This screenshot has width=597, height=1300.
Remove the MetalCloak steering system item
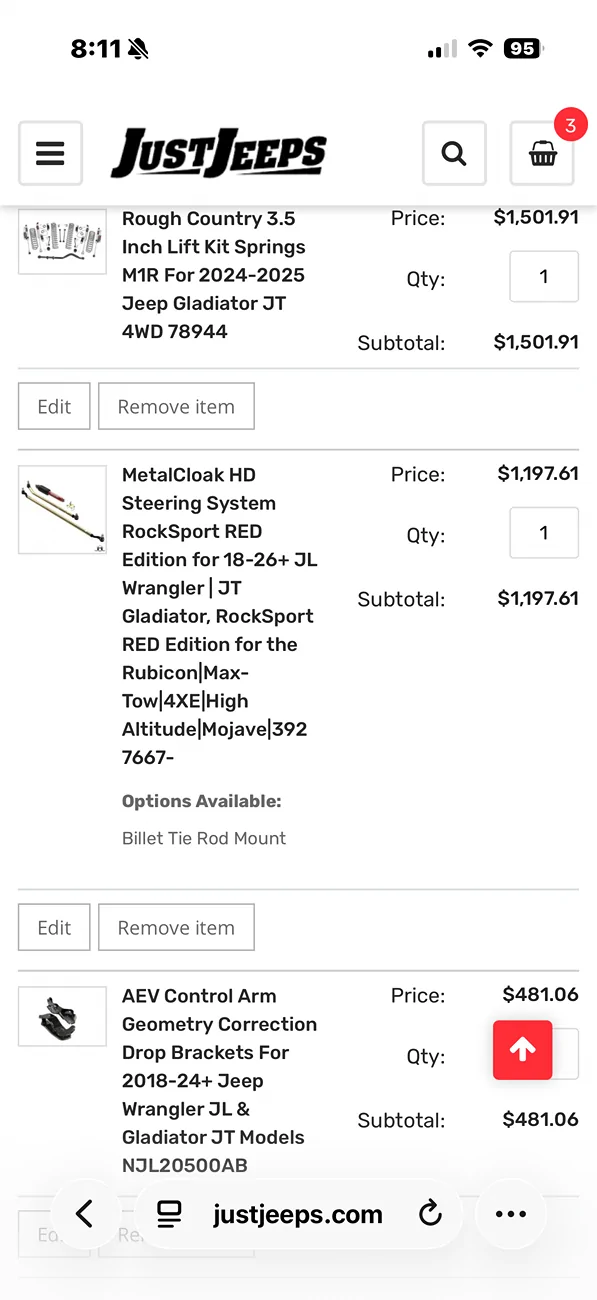[176, 927]
